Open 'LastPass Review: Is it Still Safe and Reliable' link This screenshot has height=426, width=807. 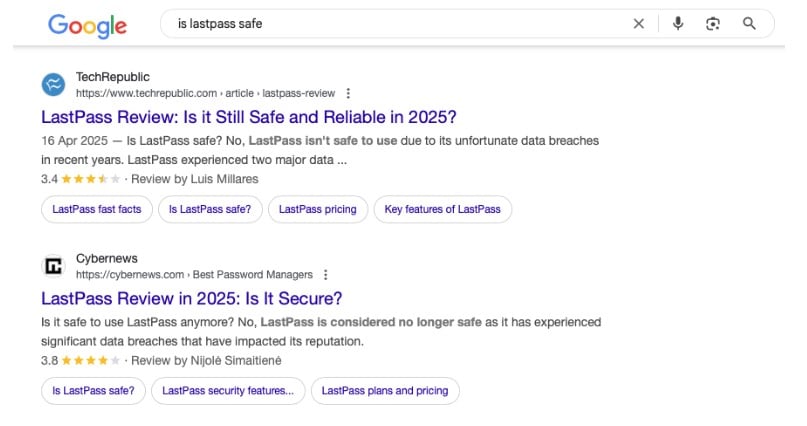coord(249,117)
